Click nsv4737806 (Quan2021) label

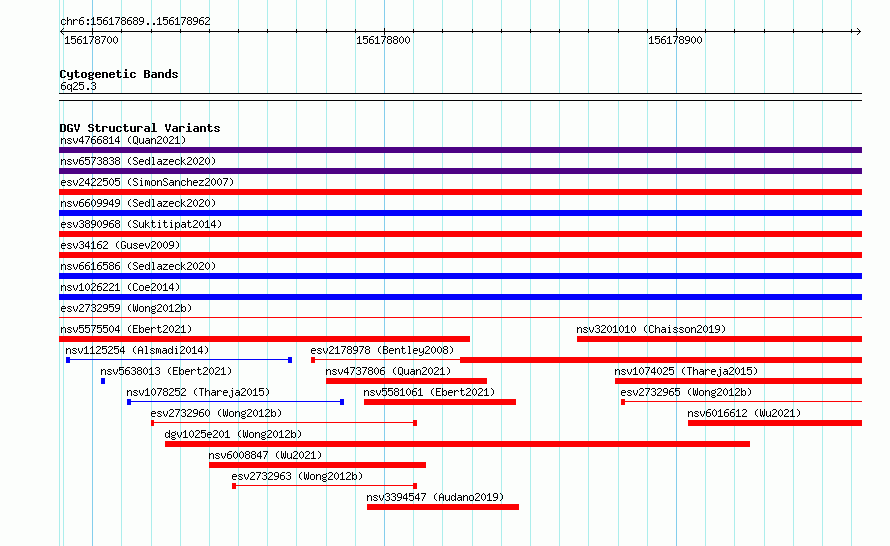(388, 371)
